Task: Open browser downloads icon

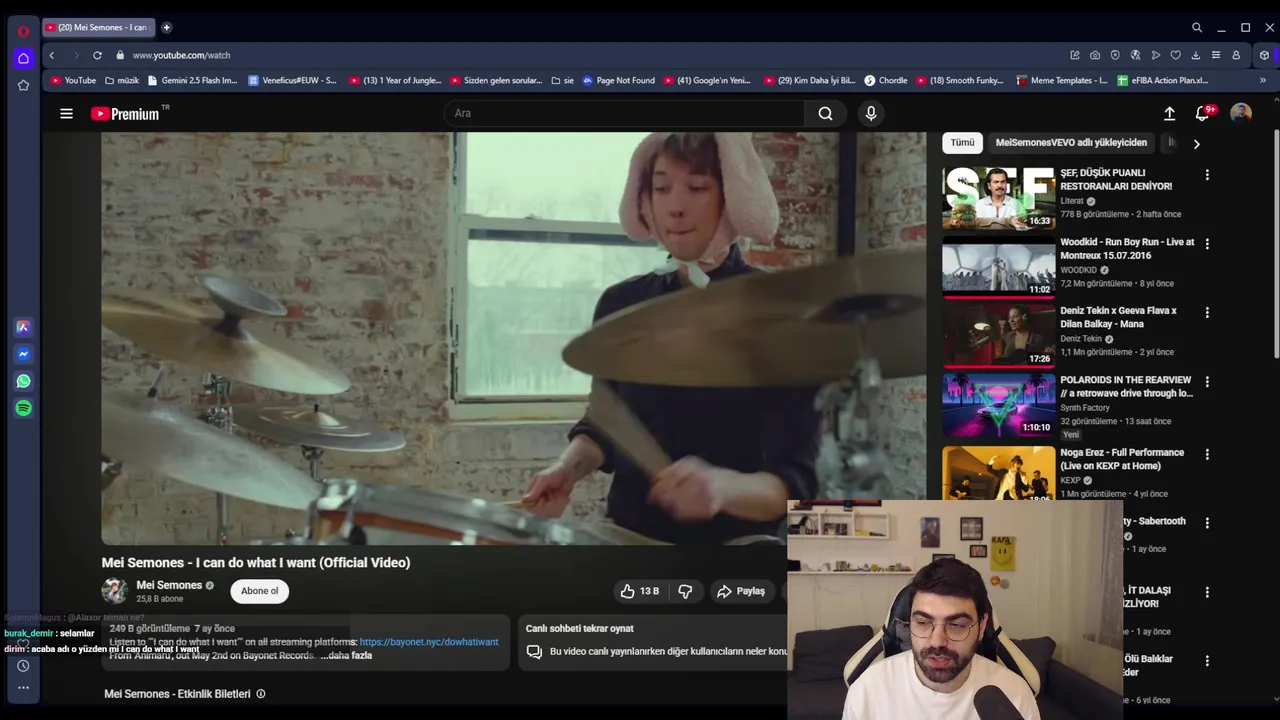Action: click(1195, 55)
